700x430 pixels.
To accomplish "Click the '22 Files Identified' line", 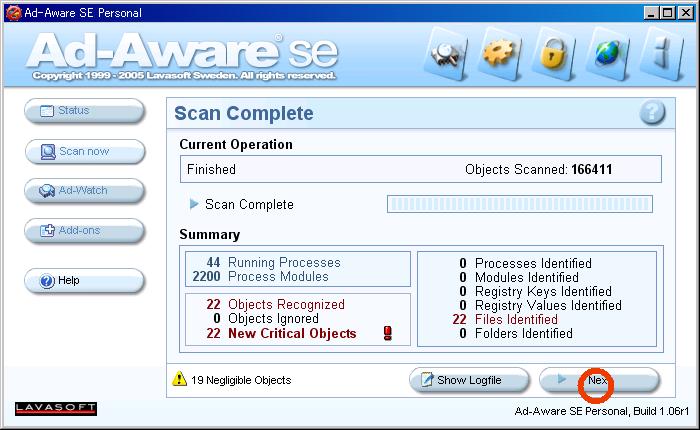I will 505,319.
